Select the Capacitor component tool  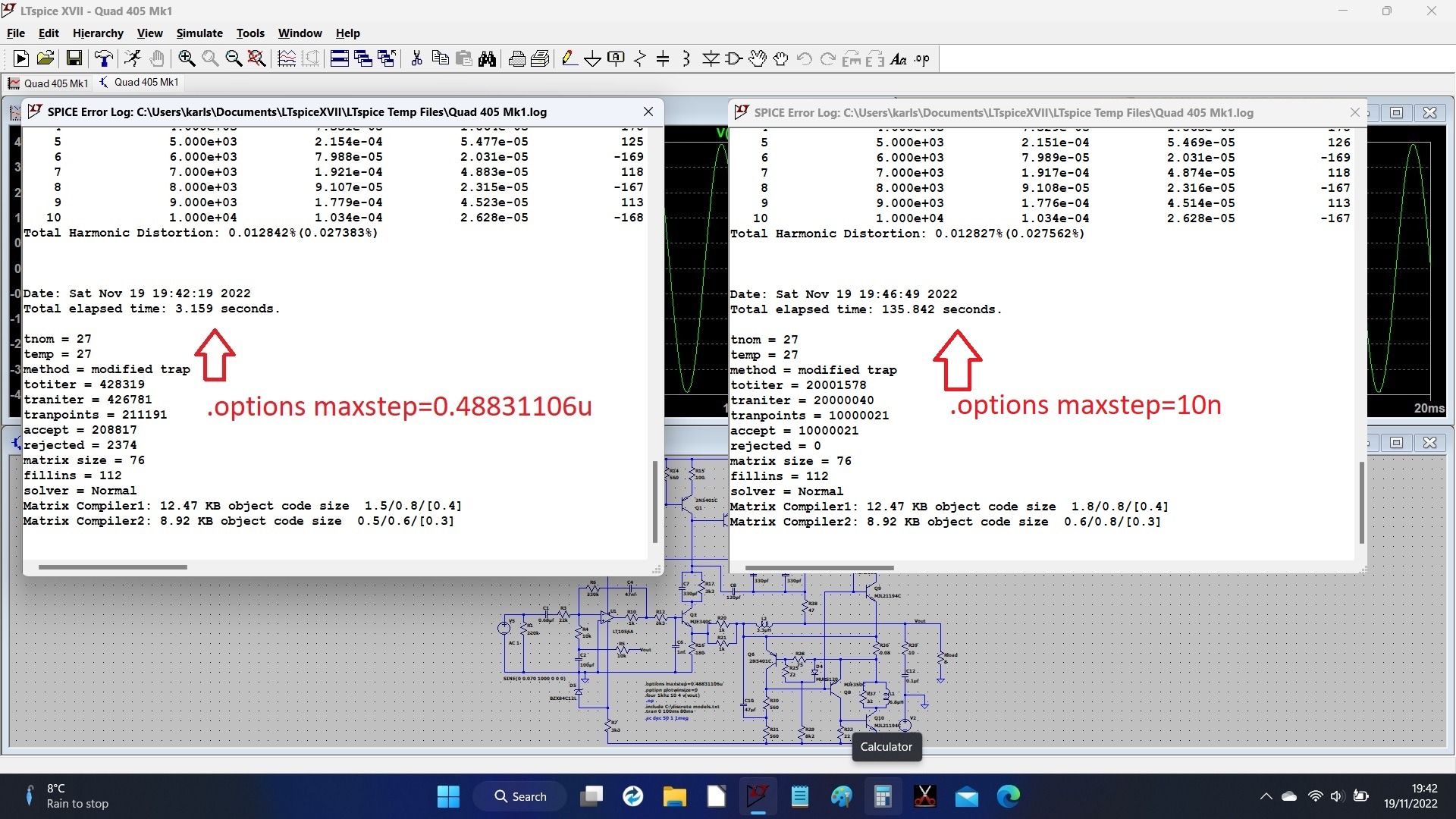(x=663, y=58)
